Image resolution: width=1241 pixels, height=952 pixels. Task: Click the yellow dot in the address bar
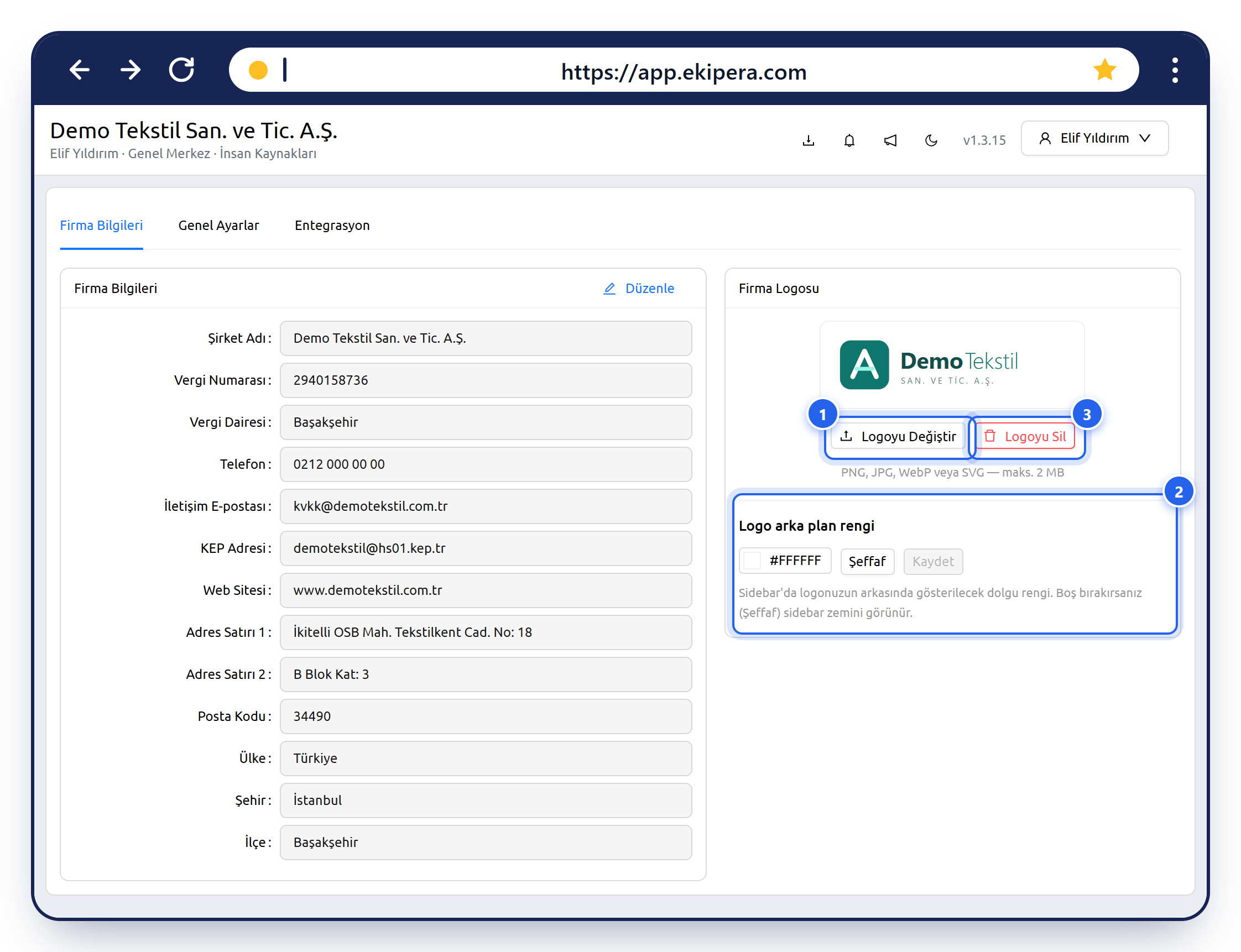pos(258,70)
